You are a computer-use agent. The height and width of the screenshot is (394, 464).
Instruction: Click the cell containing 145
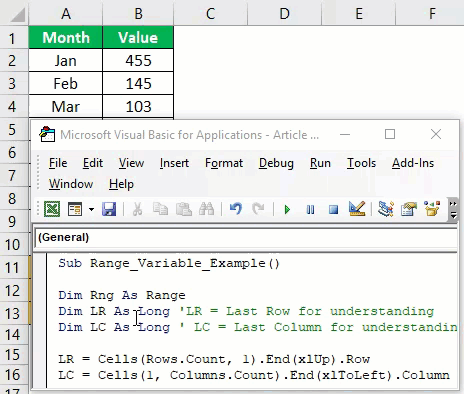click(138, 84)
